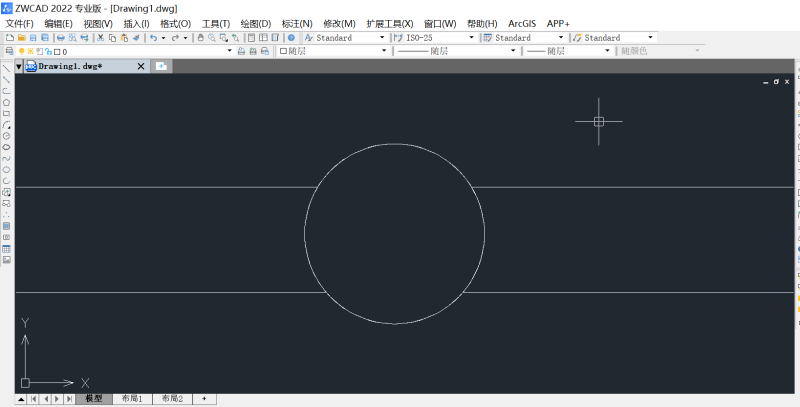800x407 pixels.
Task: Select the Polygon draw tool
Action: click(6, 102)
